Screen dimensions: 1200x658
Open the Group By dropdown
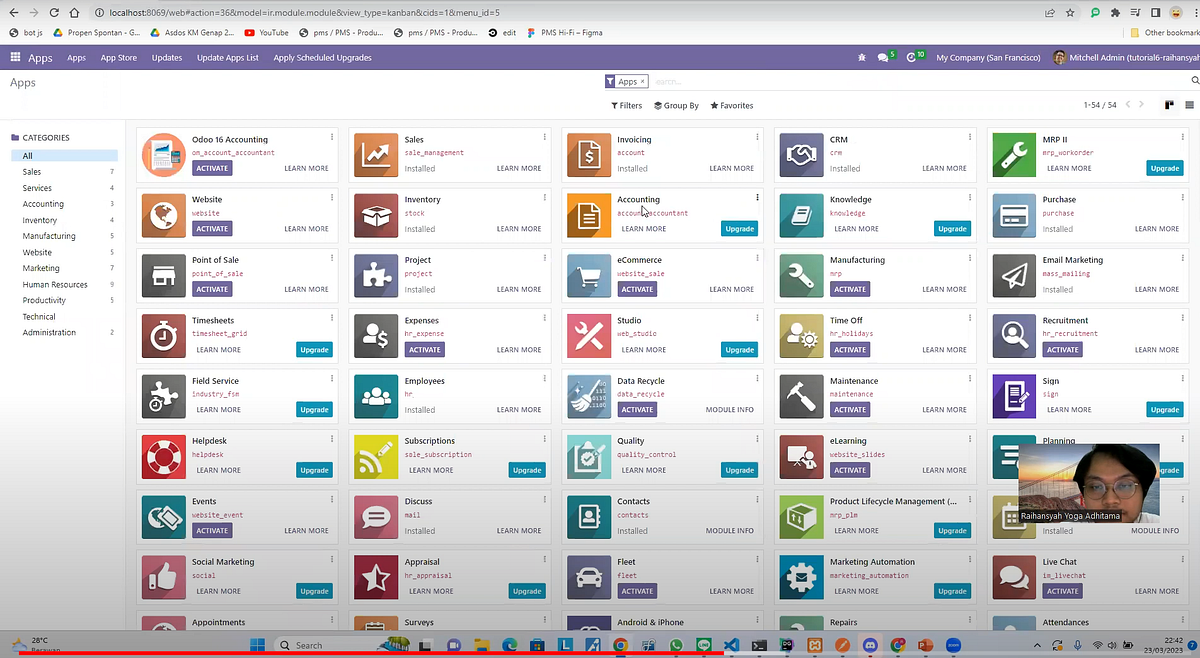pos(677,105)
